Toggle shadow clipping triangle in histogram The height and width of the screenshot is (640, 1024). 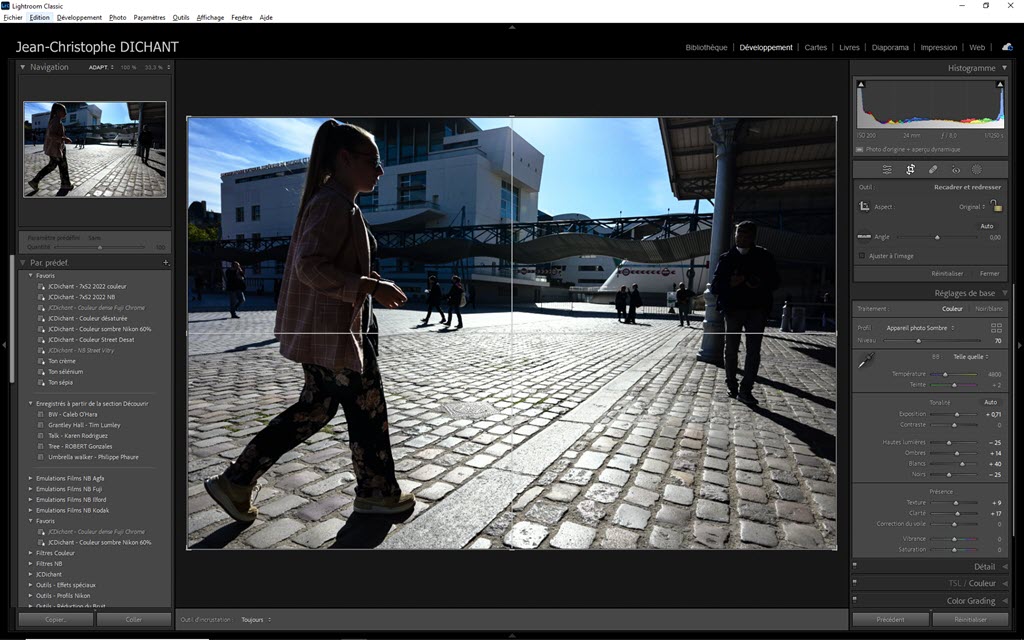tap(861, 85)
